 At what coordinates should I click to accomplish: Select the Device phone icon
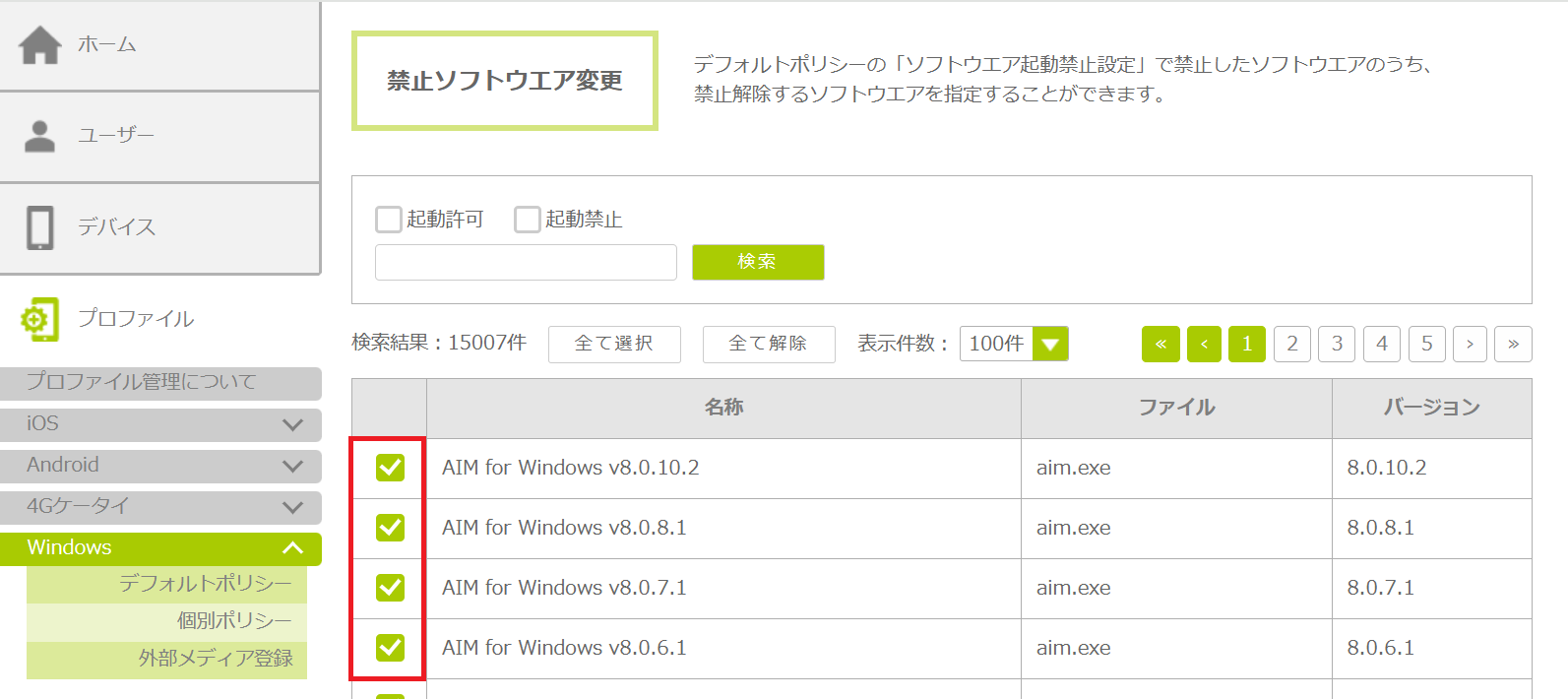(40, 227)
